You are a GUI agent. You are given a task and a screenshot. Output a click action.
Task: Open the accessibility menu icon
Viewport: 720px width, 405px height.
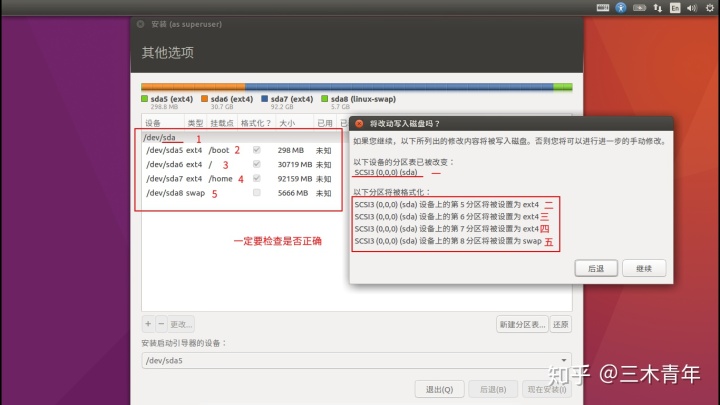(x=621, y=7)
